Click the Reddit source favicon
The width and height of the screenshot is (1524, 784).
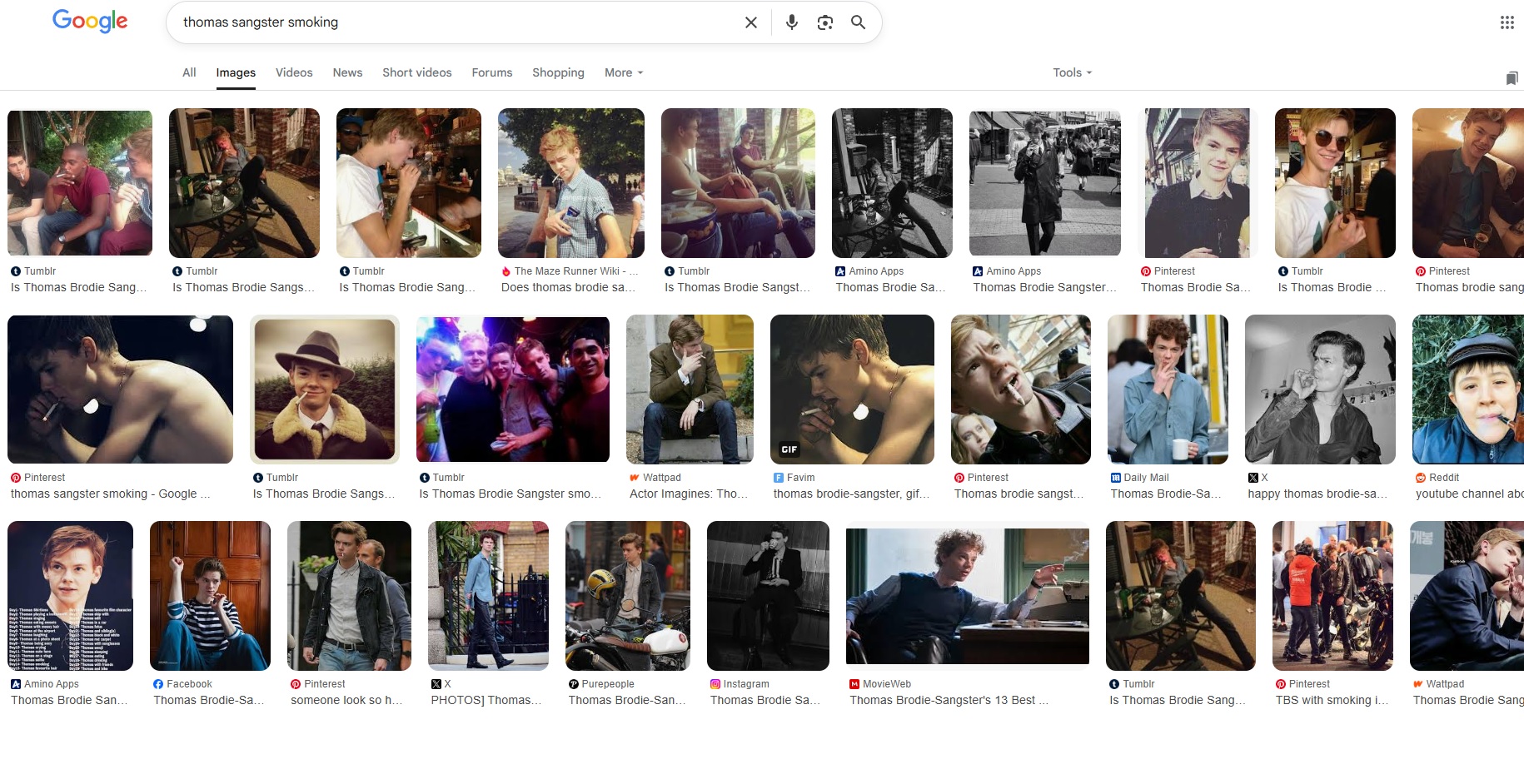point(1421,478)
